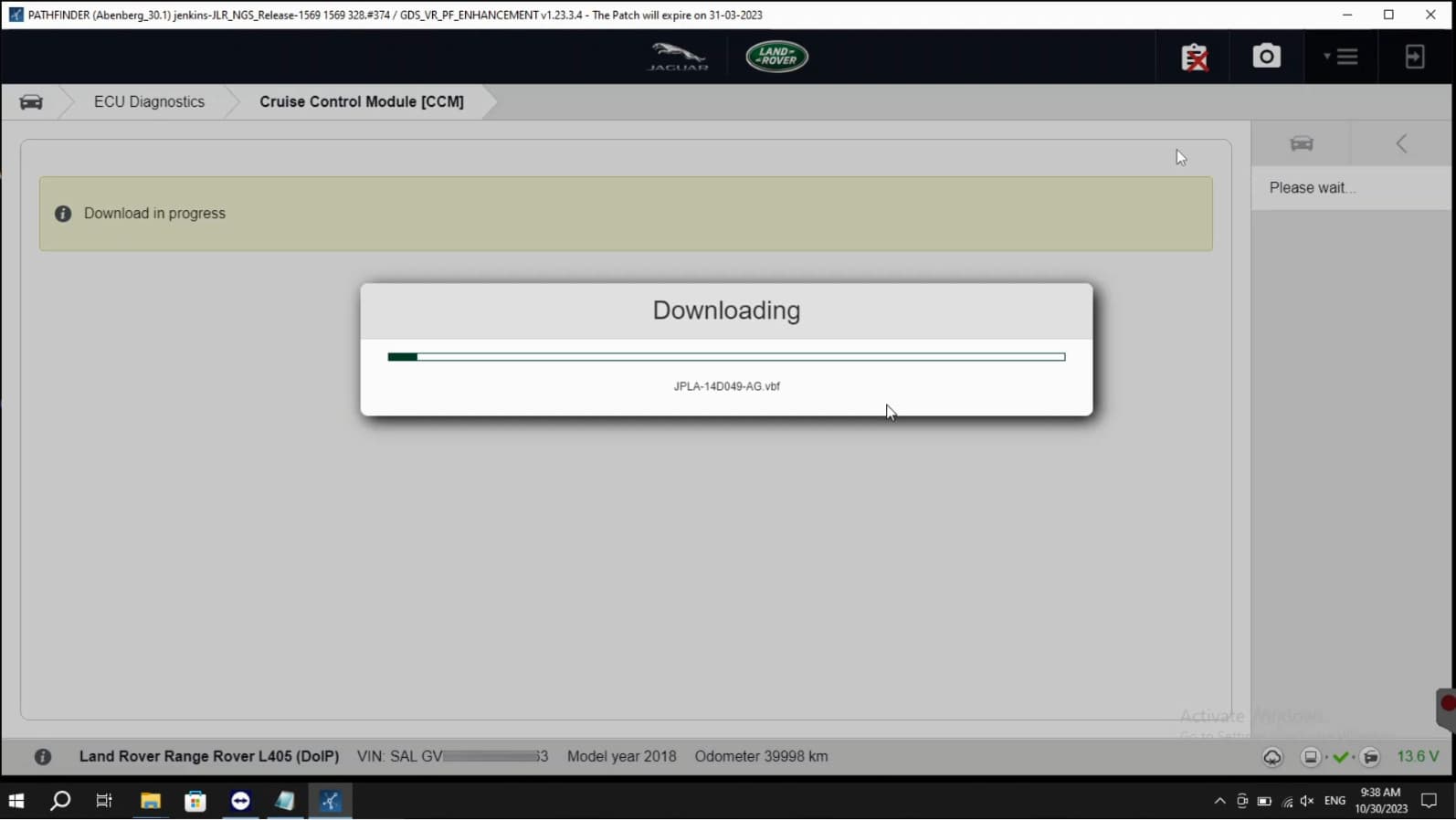Click Land Rover Range Rover L405 (DoIP) label
Screen dimensions: 1456x820
click(x=209, y=756)
